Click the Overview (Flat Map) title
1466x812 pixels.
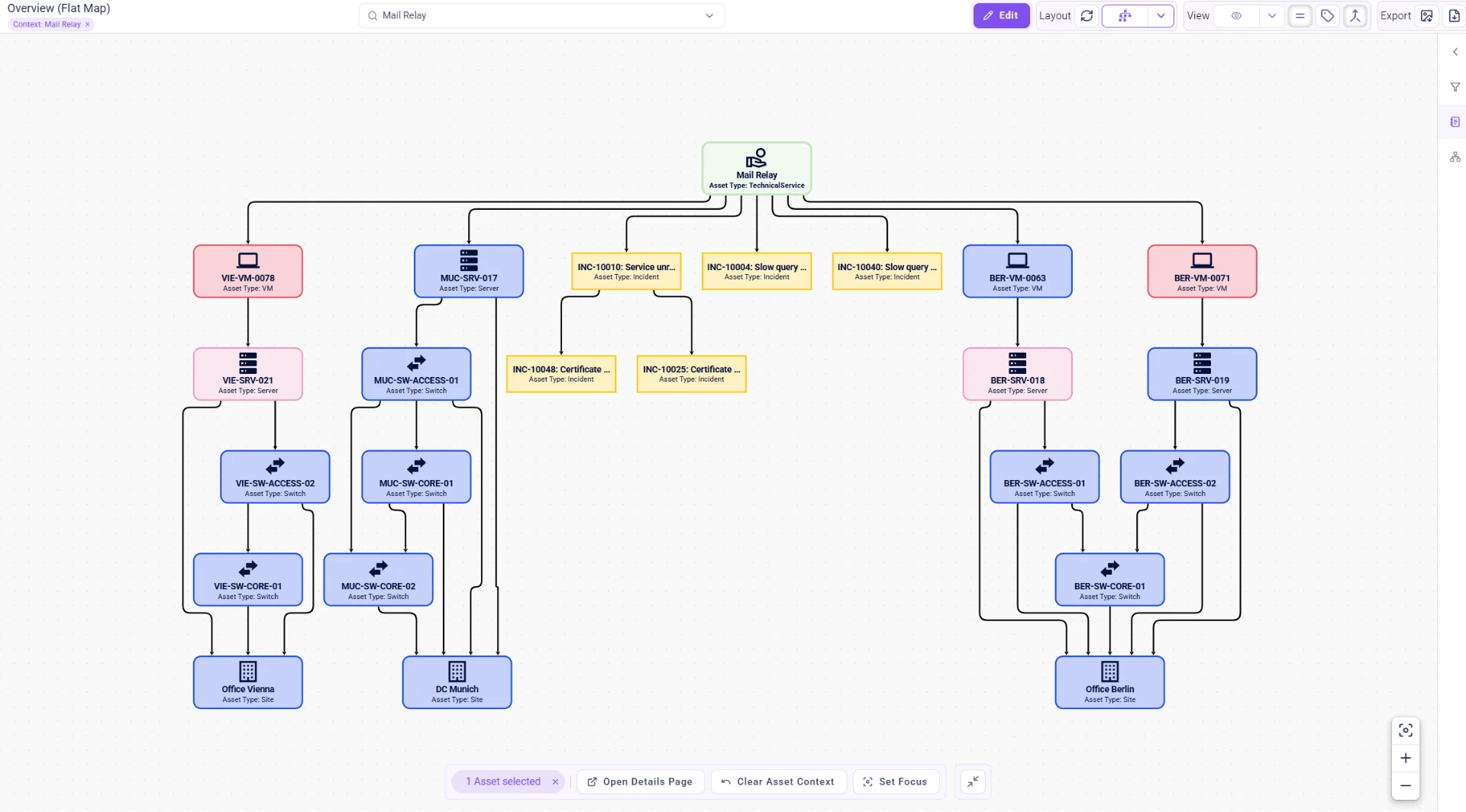tap(59, 8)
